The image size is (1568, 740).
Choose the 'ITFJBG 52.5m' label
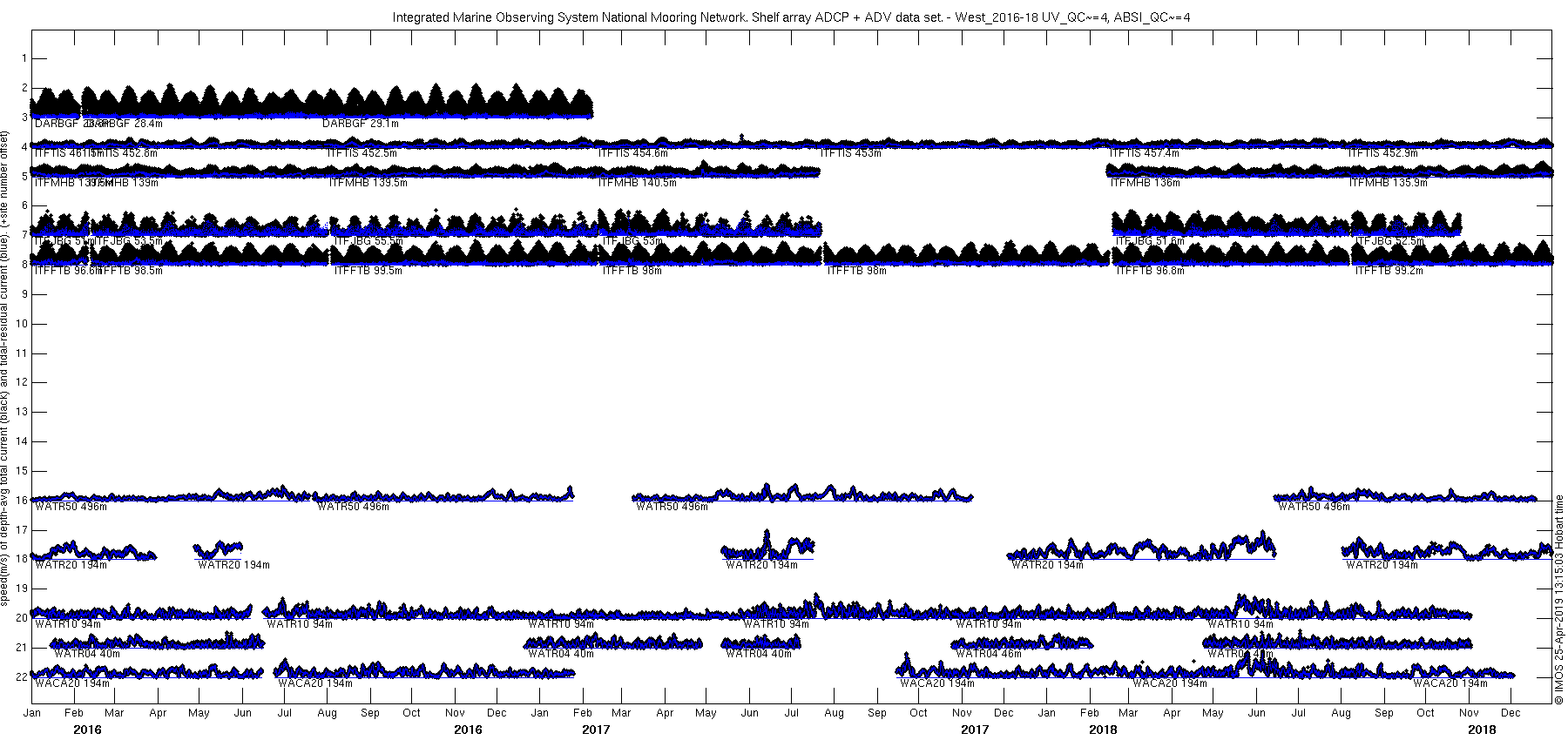[x=1389, y=241]
